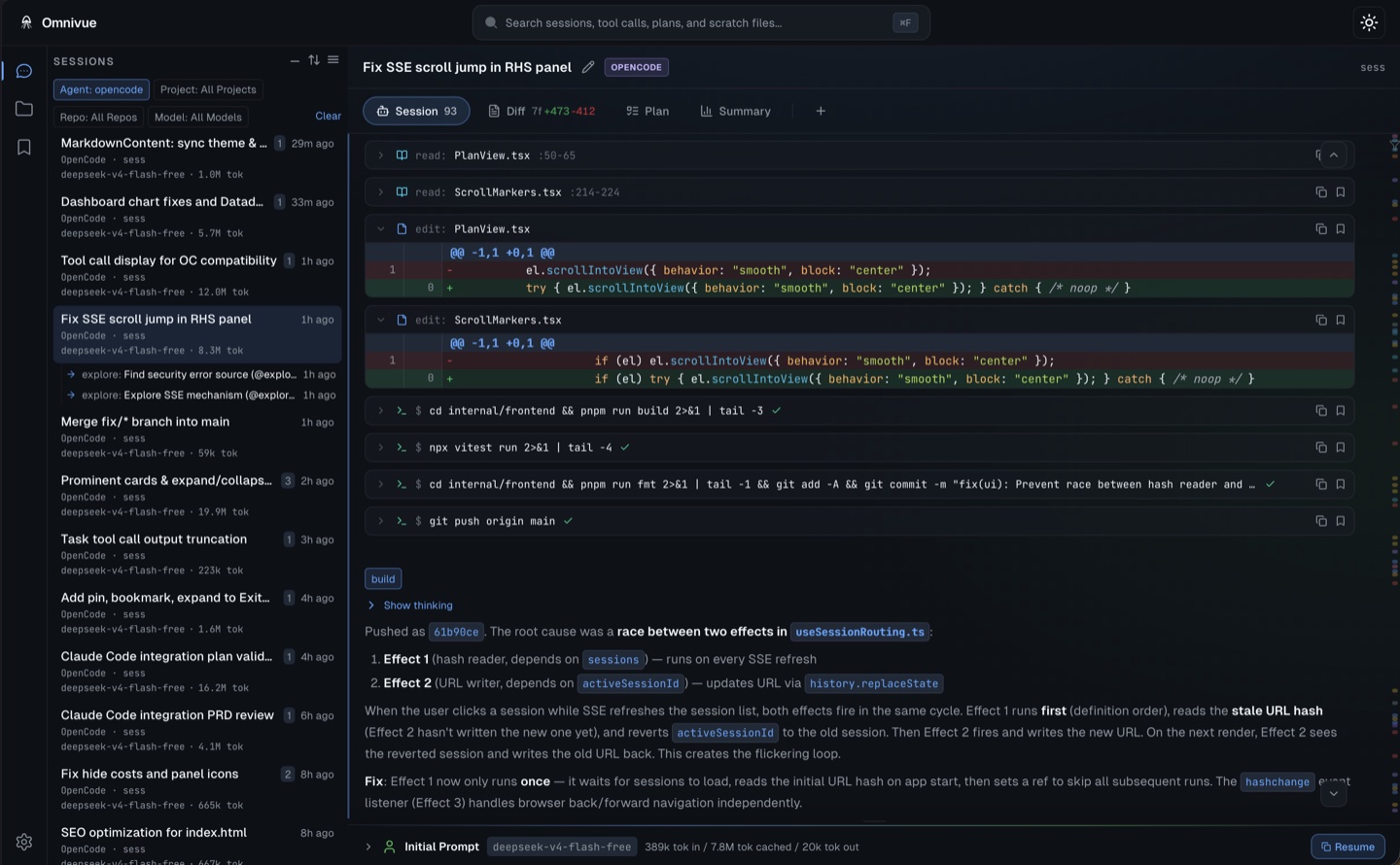Viewport: 1400px width, 865px height.
Task: Switch to the Plan tab
Action: pyautogui.click(x=647, y=111)
